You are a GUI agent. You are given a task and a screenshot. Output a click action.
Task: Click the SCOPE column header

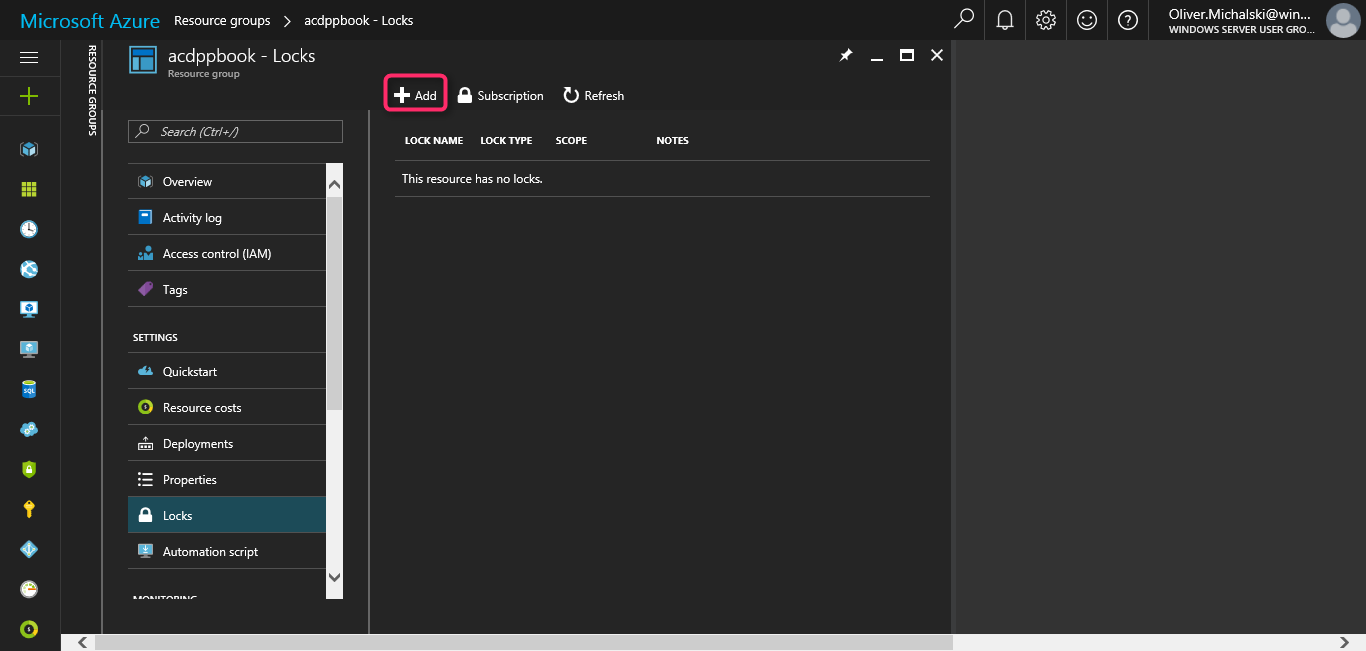[571, 140]
